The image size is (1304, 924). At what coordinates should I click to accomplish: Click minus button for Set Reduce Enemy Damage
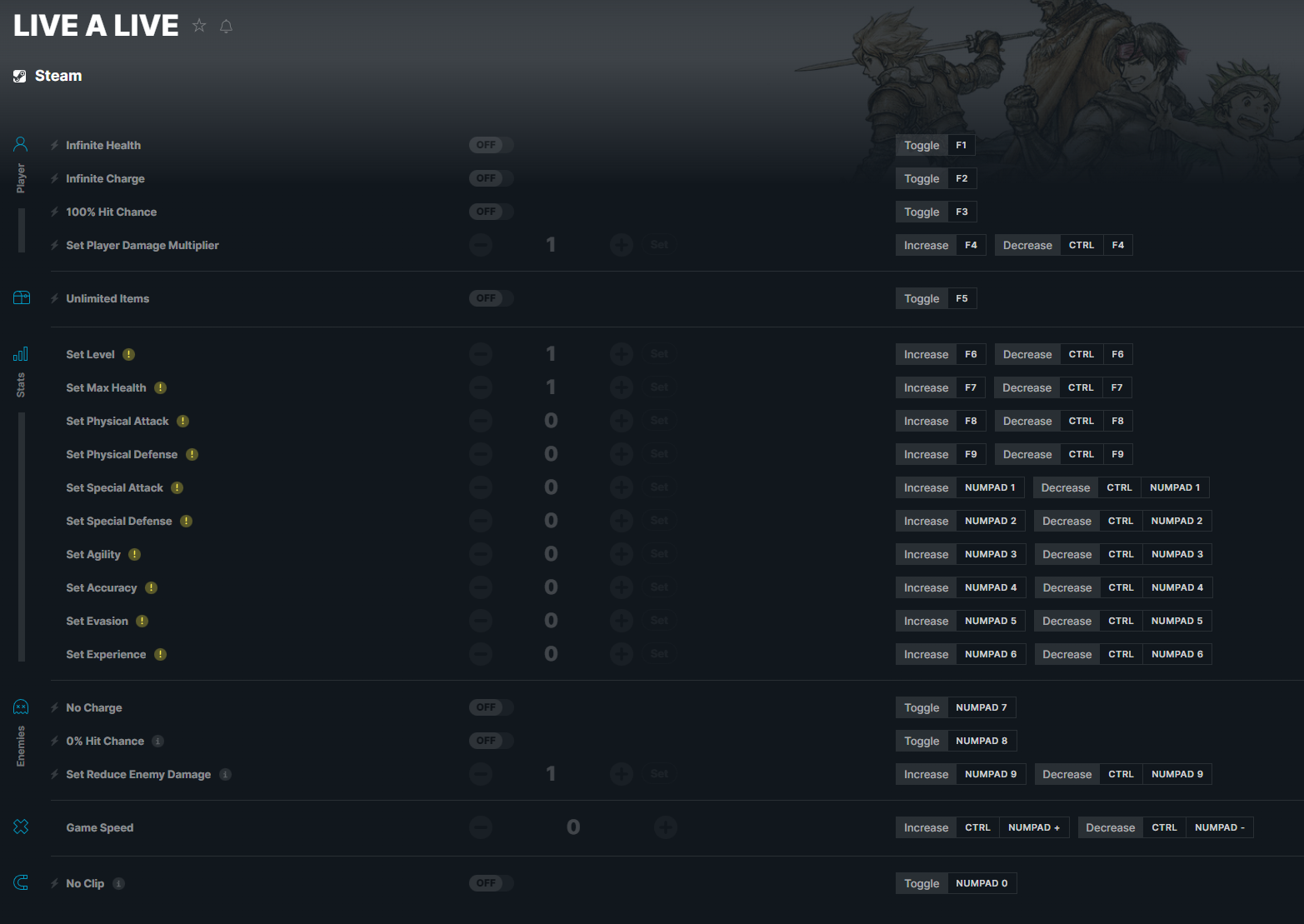pos(481,774)
